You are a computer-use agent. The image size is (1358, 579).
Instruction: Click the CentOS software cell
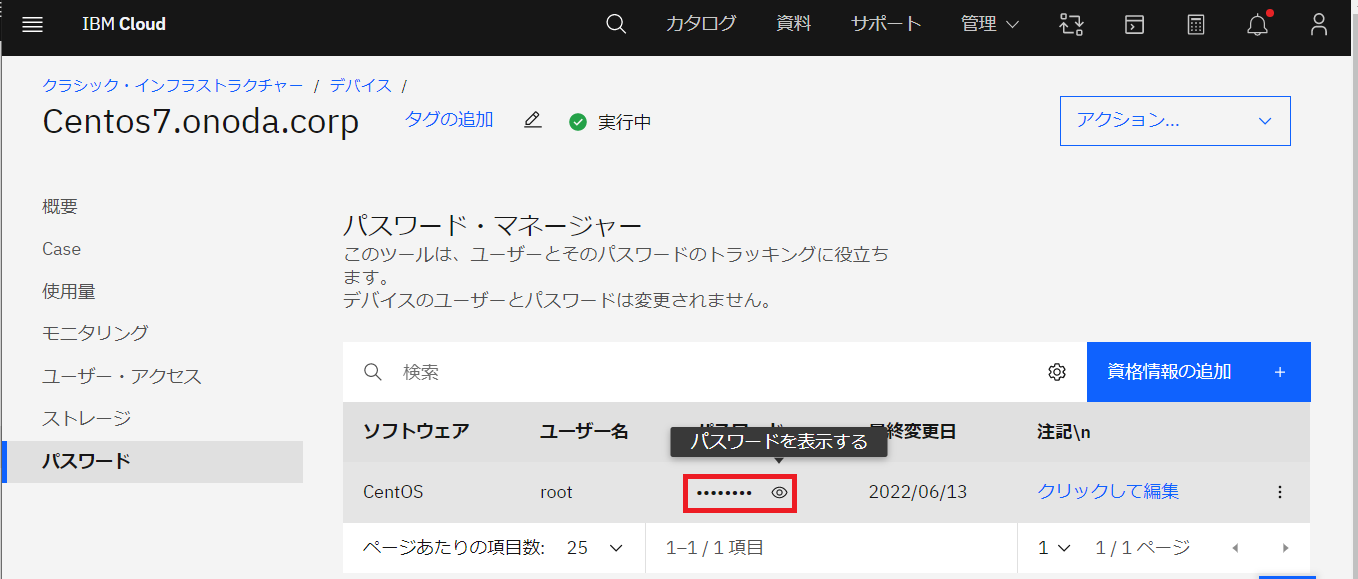[393, 492]
